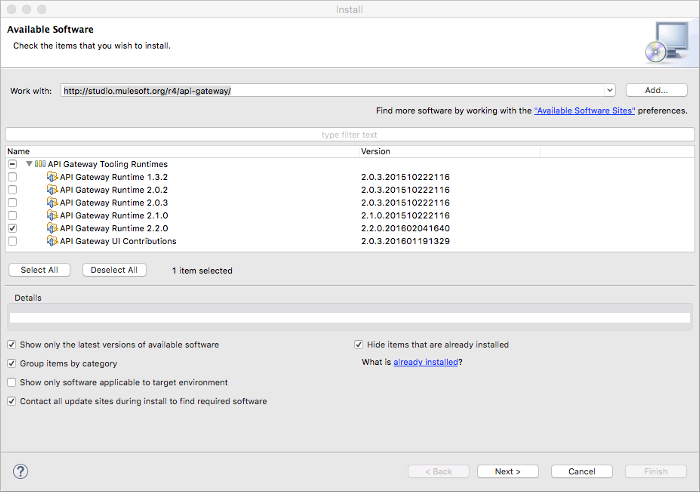
Task: Select the API Gateway Tooling Runtimes category label
Action: (108, 164)
